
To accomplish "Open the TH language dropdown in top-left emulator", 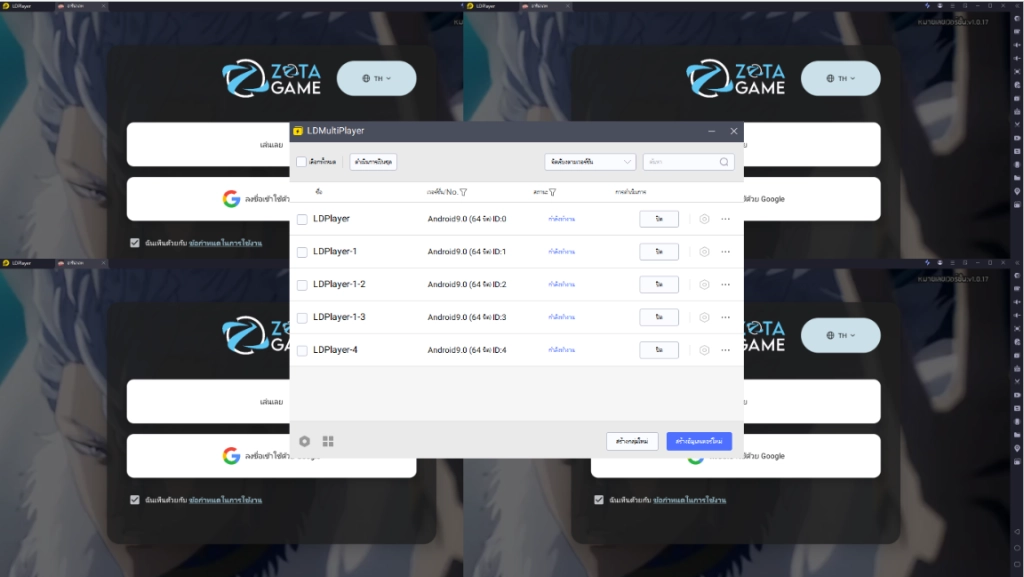I will 376,78.
